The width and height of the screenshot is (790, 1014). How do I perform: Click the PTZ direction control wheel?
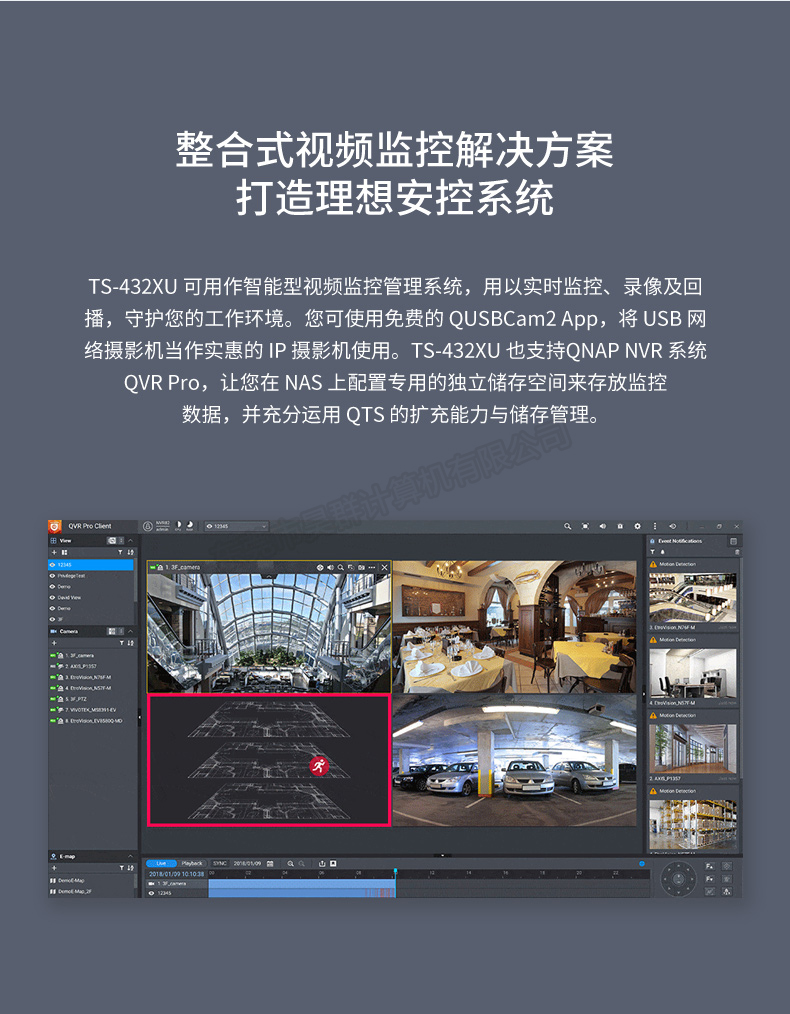click(x=678, y=879)
